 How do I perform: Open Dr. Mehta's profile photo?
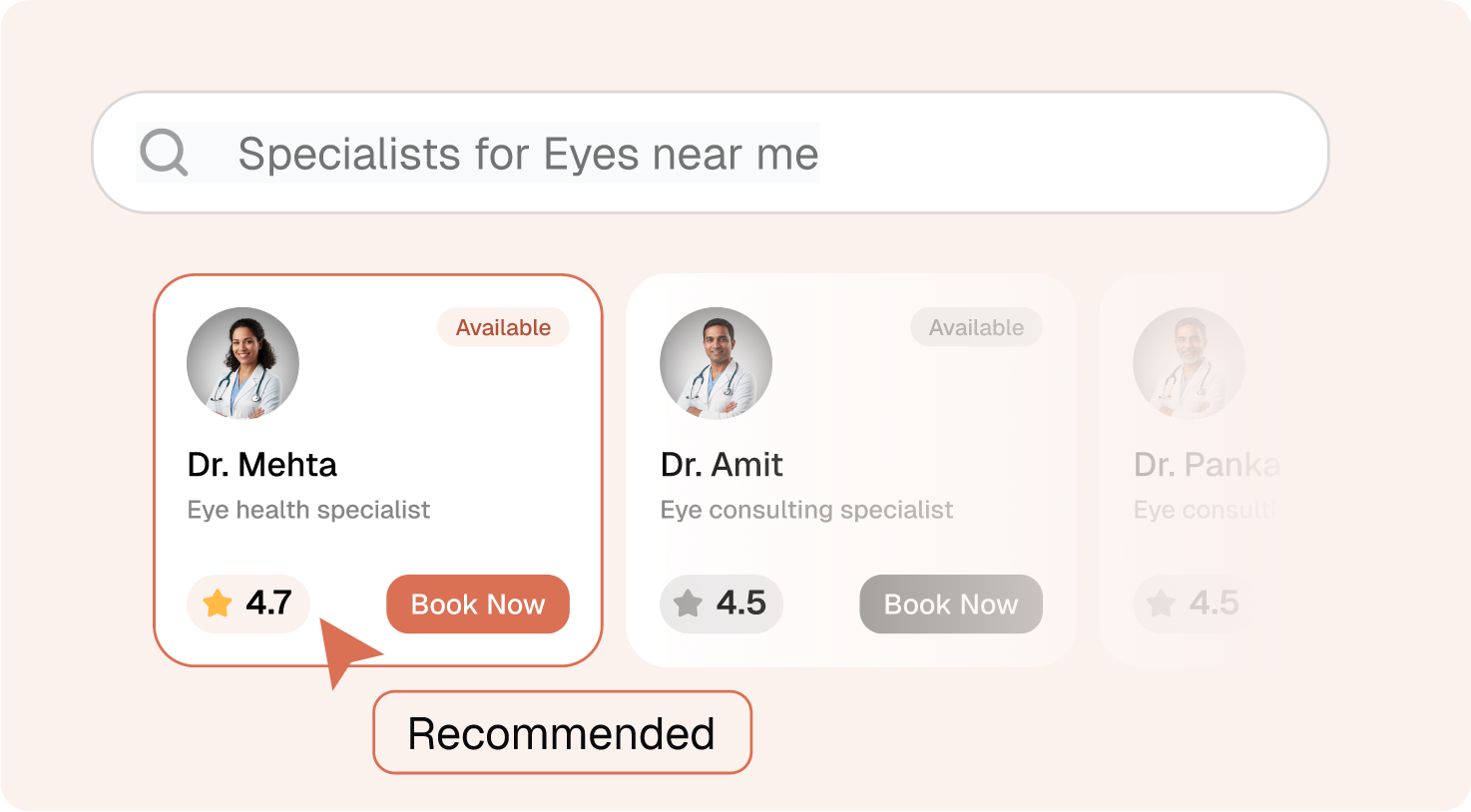[x=243, y=363]
